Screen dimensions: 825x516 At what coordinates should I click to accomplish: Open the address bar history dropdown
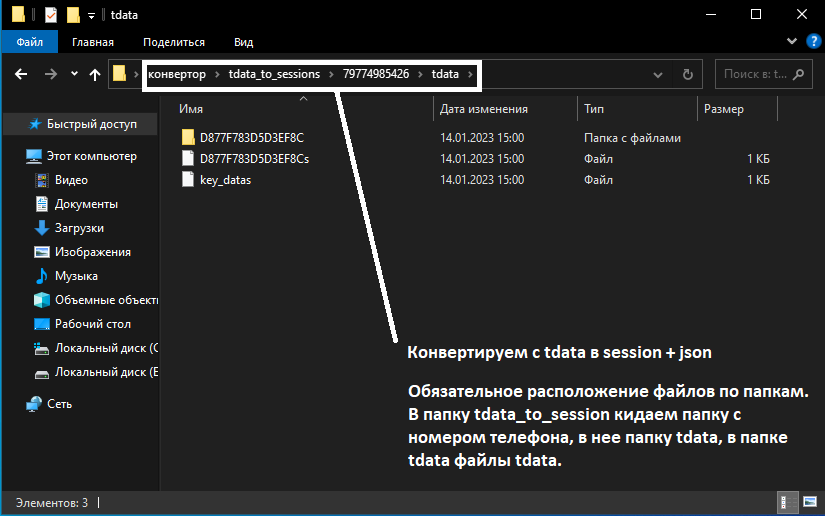pos(657,75)
